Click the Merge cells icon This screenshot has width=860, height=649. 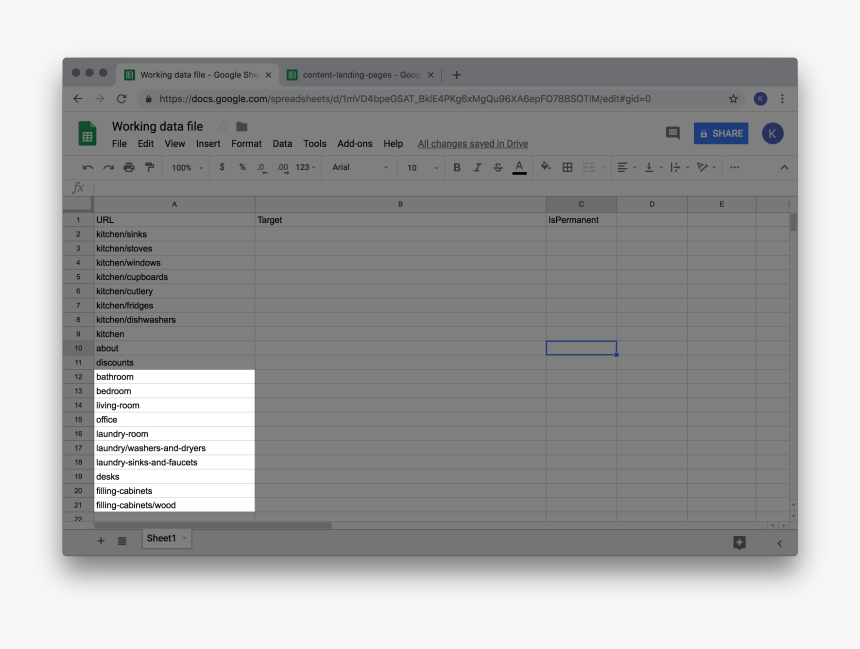pos(589,167)
